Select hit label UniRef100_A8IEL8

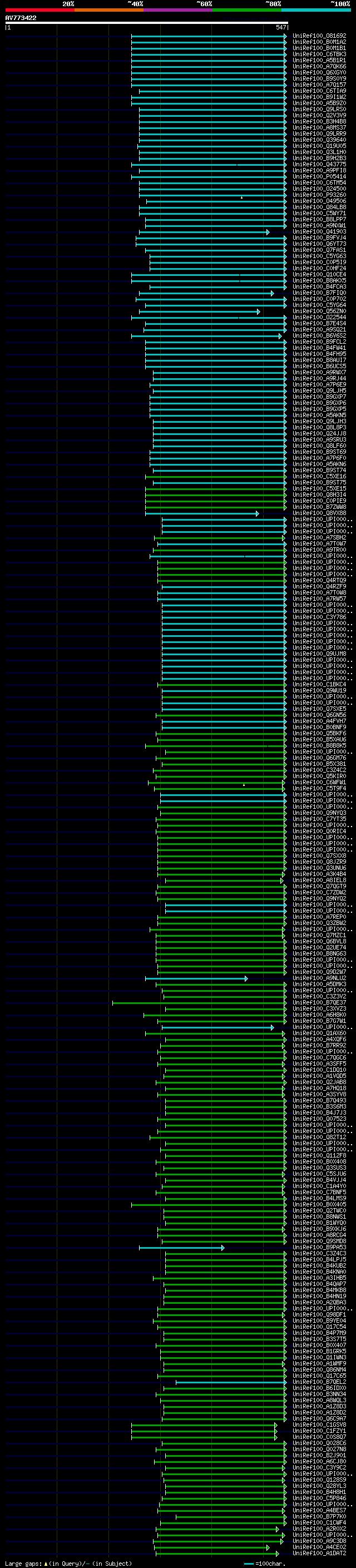pos(319,880)
